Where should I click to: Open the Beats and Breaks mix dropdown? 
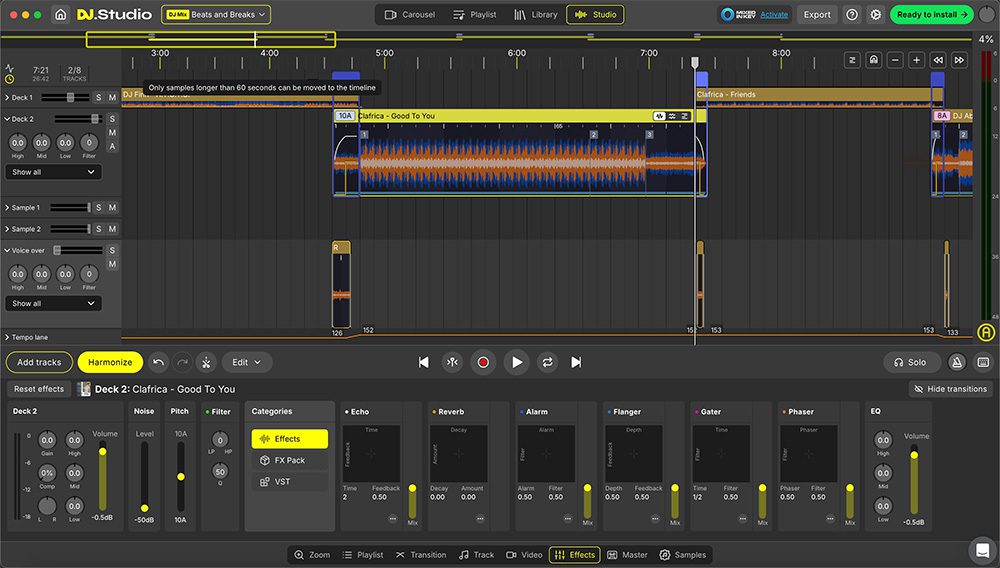tap(216, 14)
